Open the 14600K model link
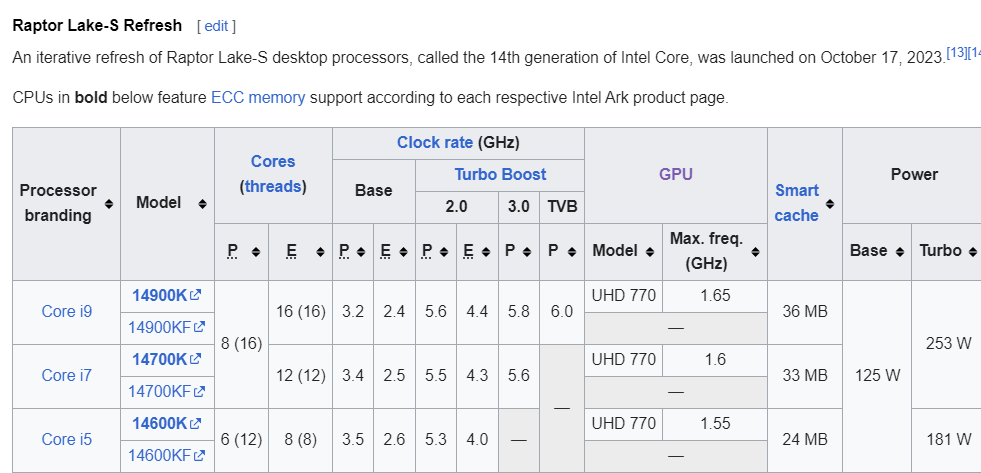The image size is (981, 473). click(160, 424)
